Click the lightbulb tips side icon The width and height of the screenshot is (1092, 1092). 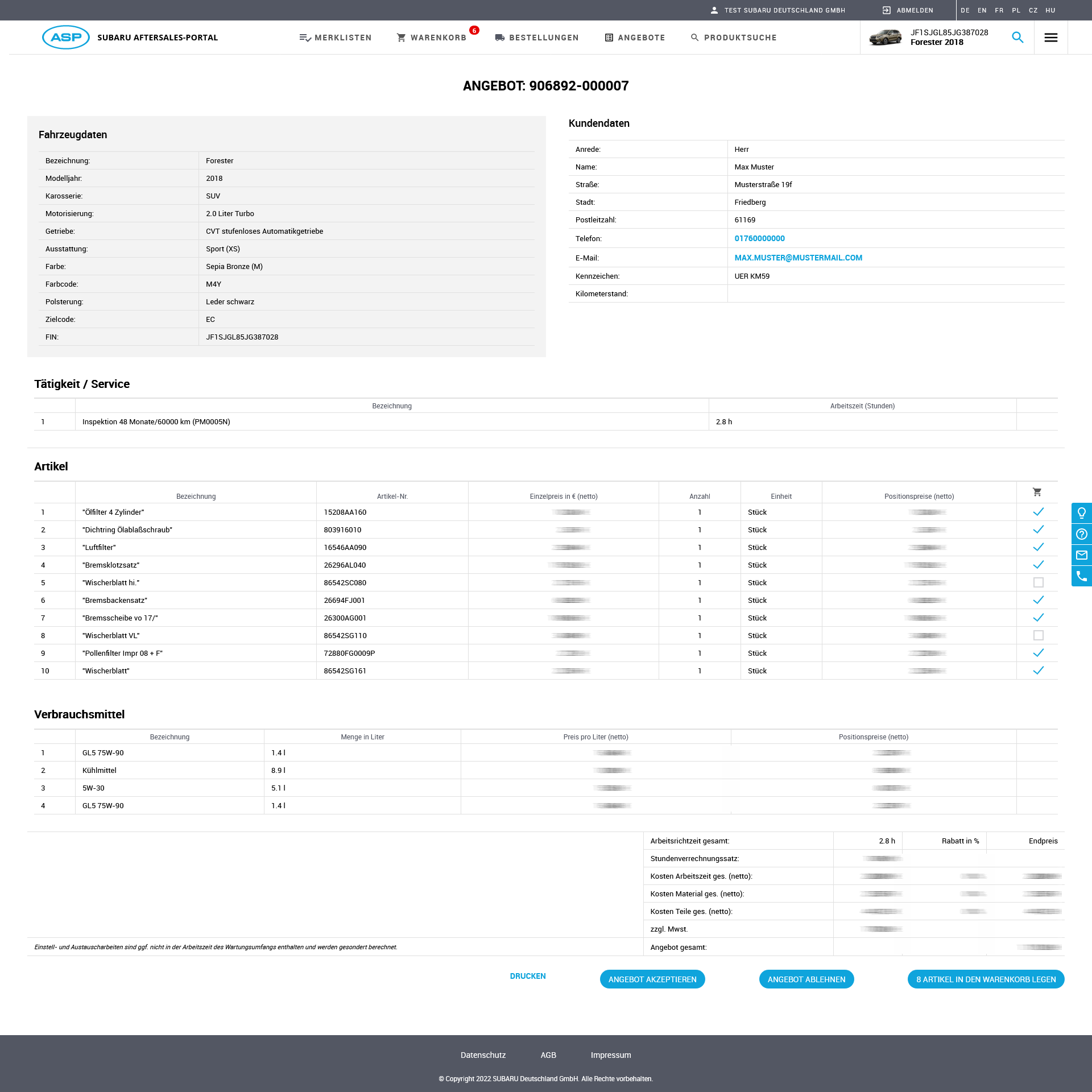(1081, 513)
